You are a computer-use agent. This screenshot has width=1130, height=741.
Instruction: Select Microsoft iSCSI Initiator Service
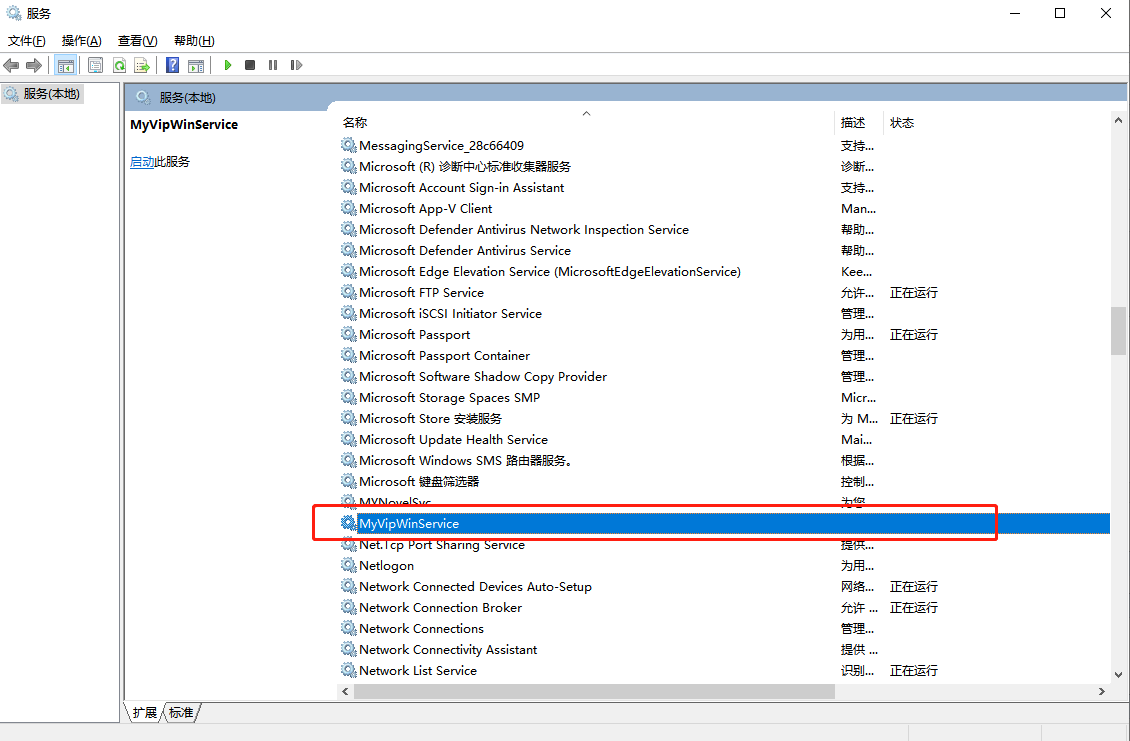[724, 314]
